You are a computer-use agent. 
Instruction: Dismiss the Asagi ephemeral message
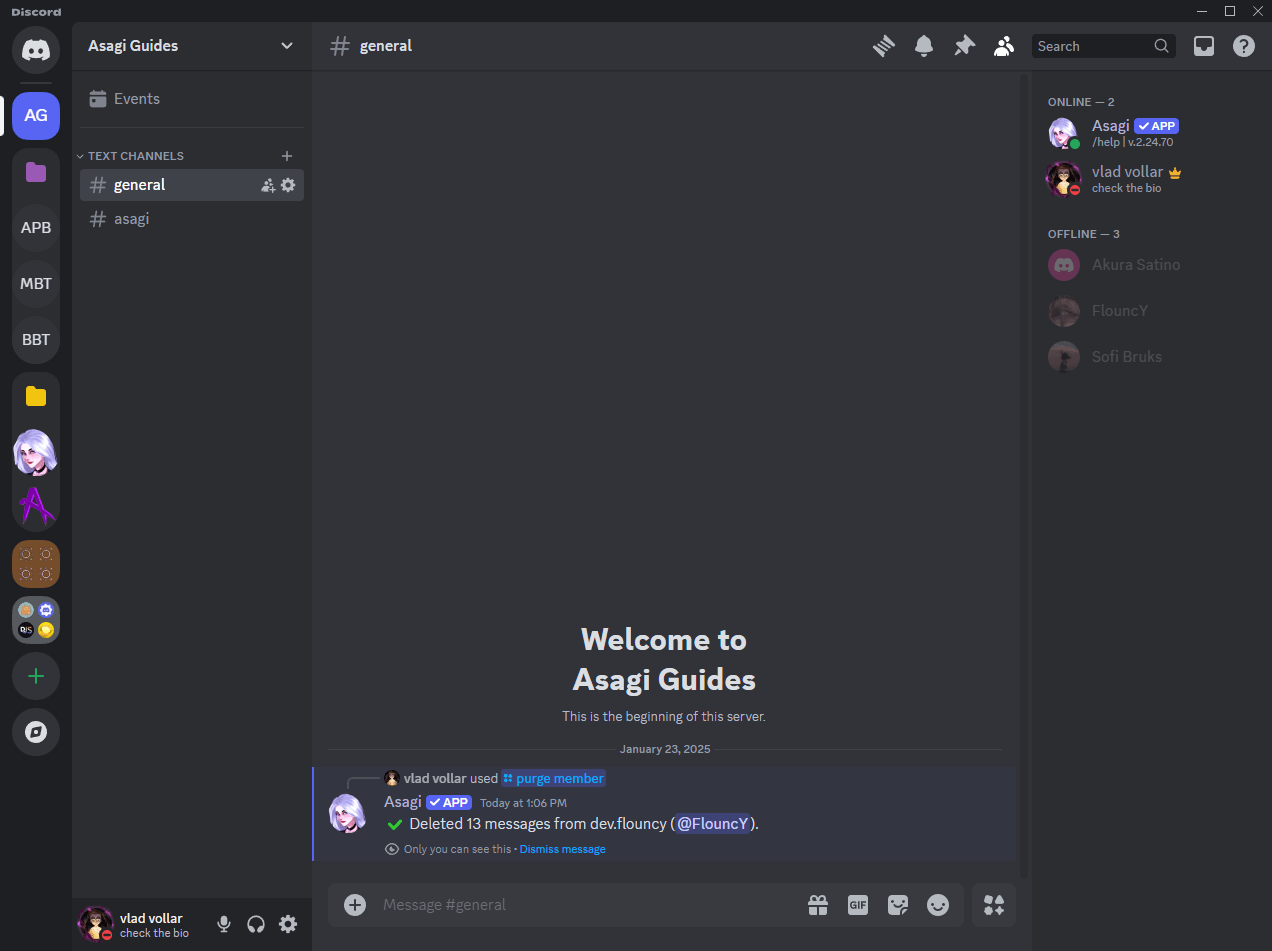[x=562, y=849]
